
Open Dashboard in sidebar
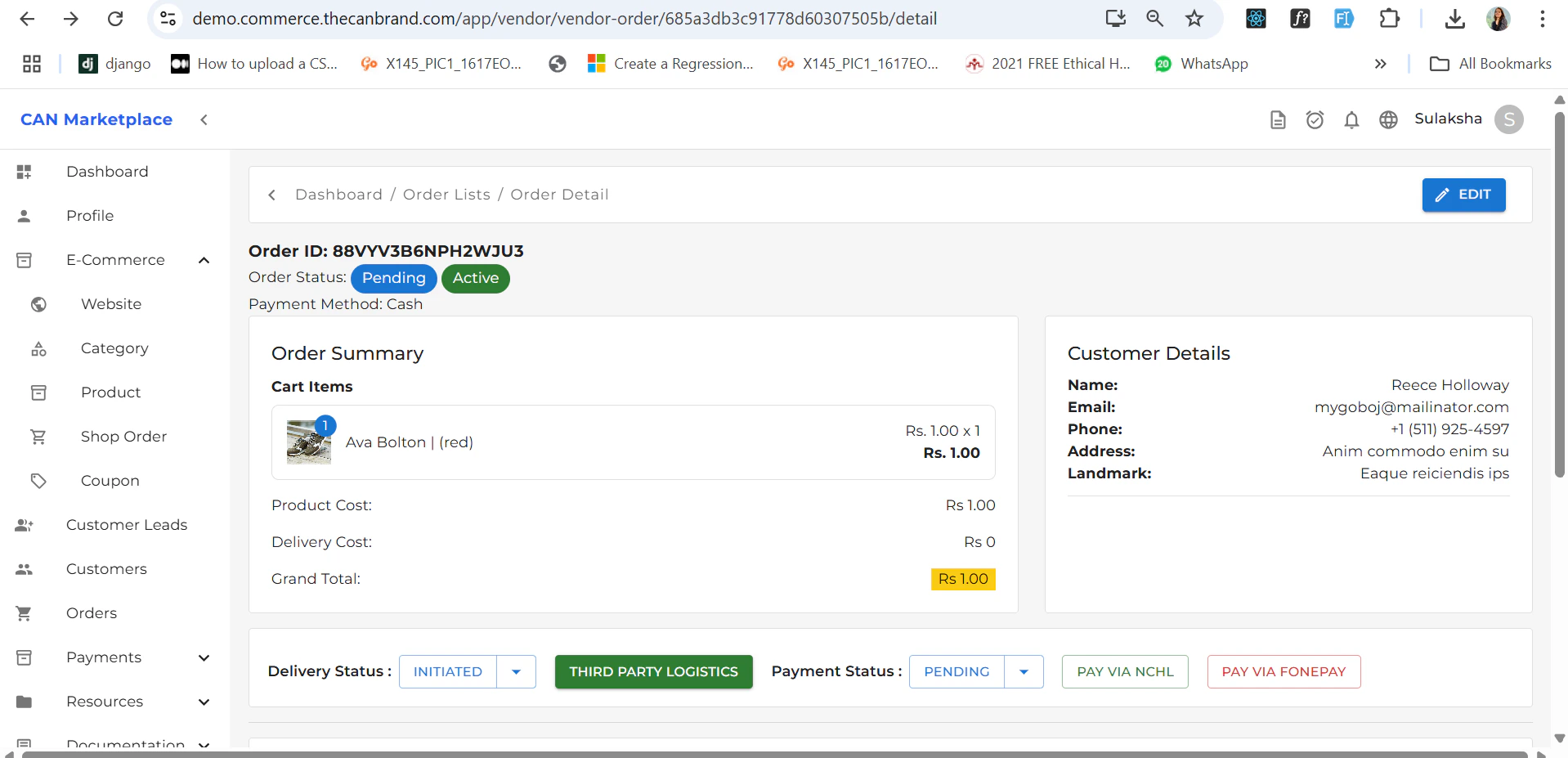(x=107, y=172)
